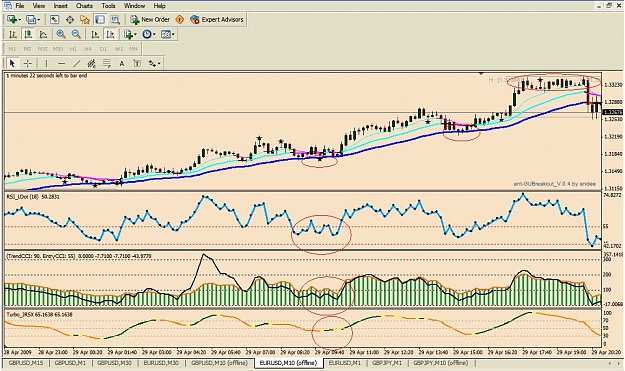The width and height of the screenshot is (625, 371).
Task: Select the EURUSD,M10 (offline) tab
Action: pyautogui.click(x=288, y=363)
